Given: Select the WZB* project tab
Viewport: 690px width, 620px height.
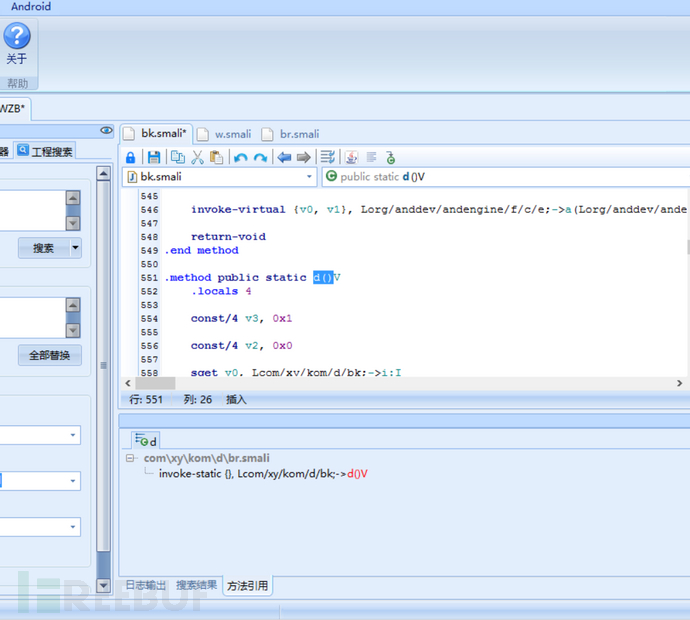Looking at the screenshot, I should tap(13, 109).
